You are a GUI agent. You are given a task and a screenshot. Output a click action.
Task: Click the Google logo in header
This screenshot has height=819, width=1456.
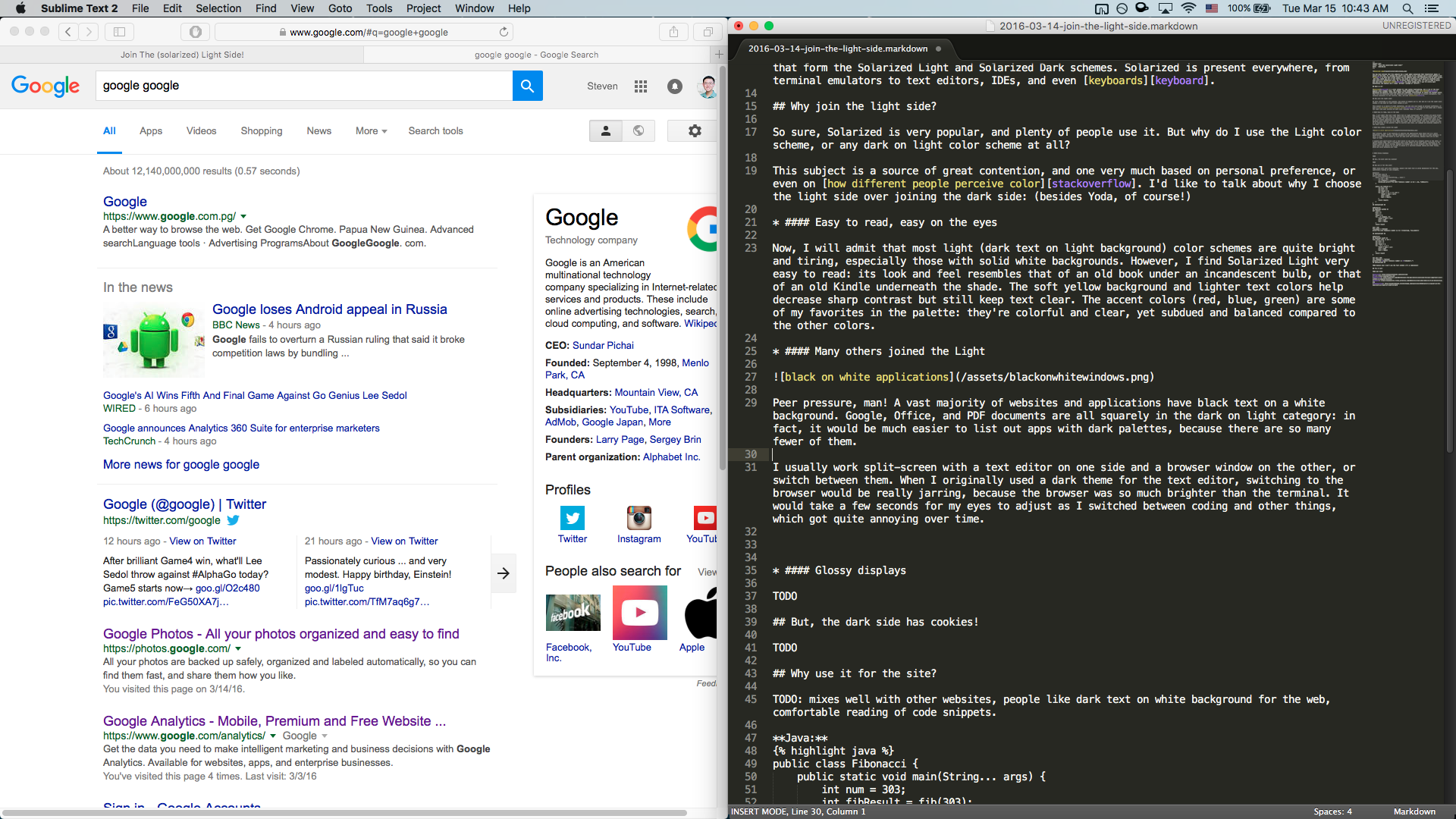pos(45,86)
